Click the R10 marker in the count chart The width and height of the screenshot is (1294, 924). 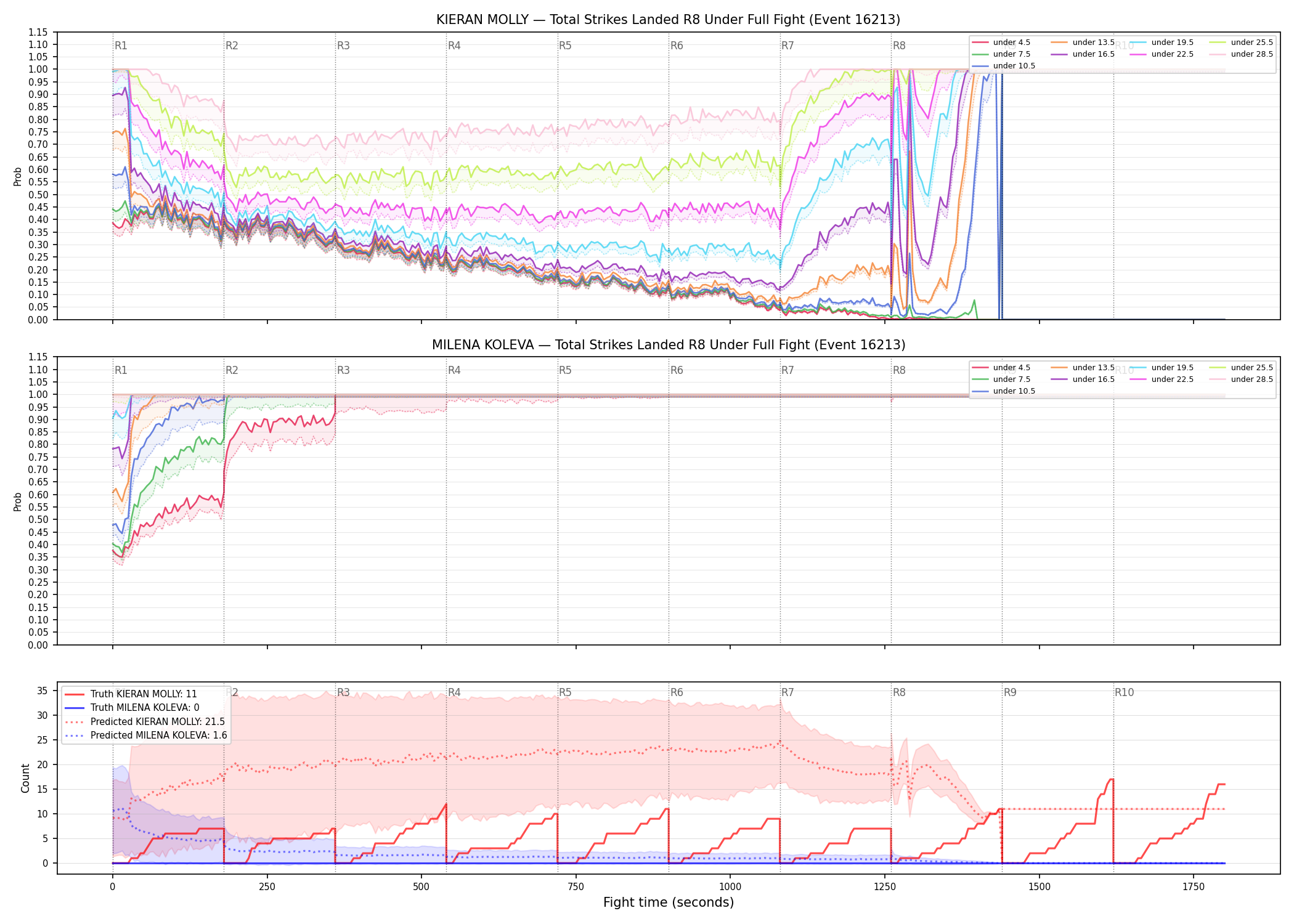click(x=1124, y=692)
